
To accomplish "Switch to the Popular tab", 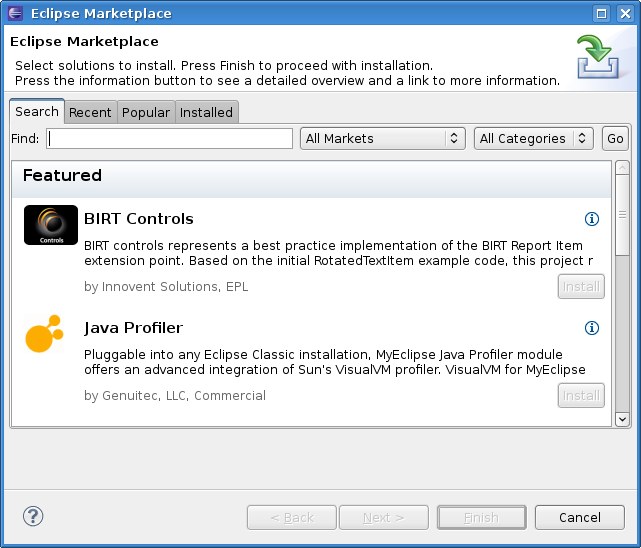I will click(x=146, y=112).
